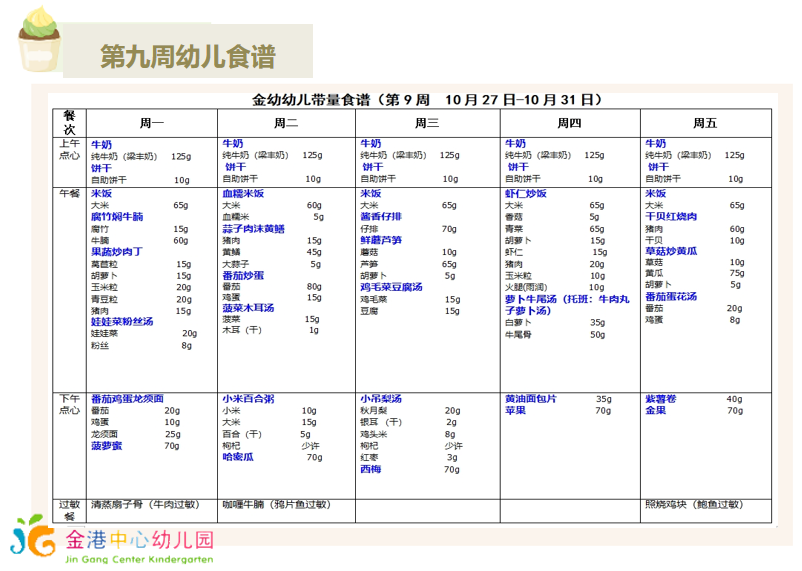
Task: Click the 午餐 row label
Action: [x=70, y=193]
